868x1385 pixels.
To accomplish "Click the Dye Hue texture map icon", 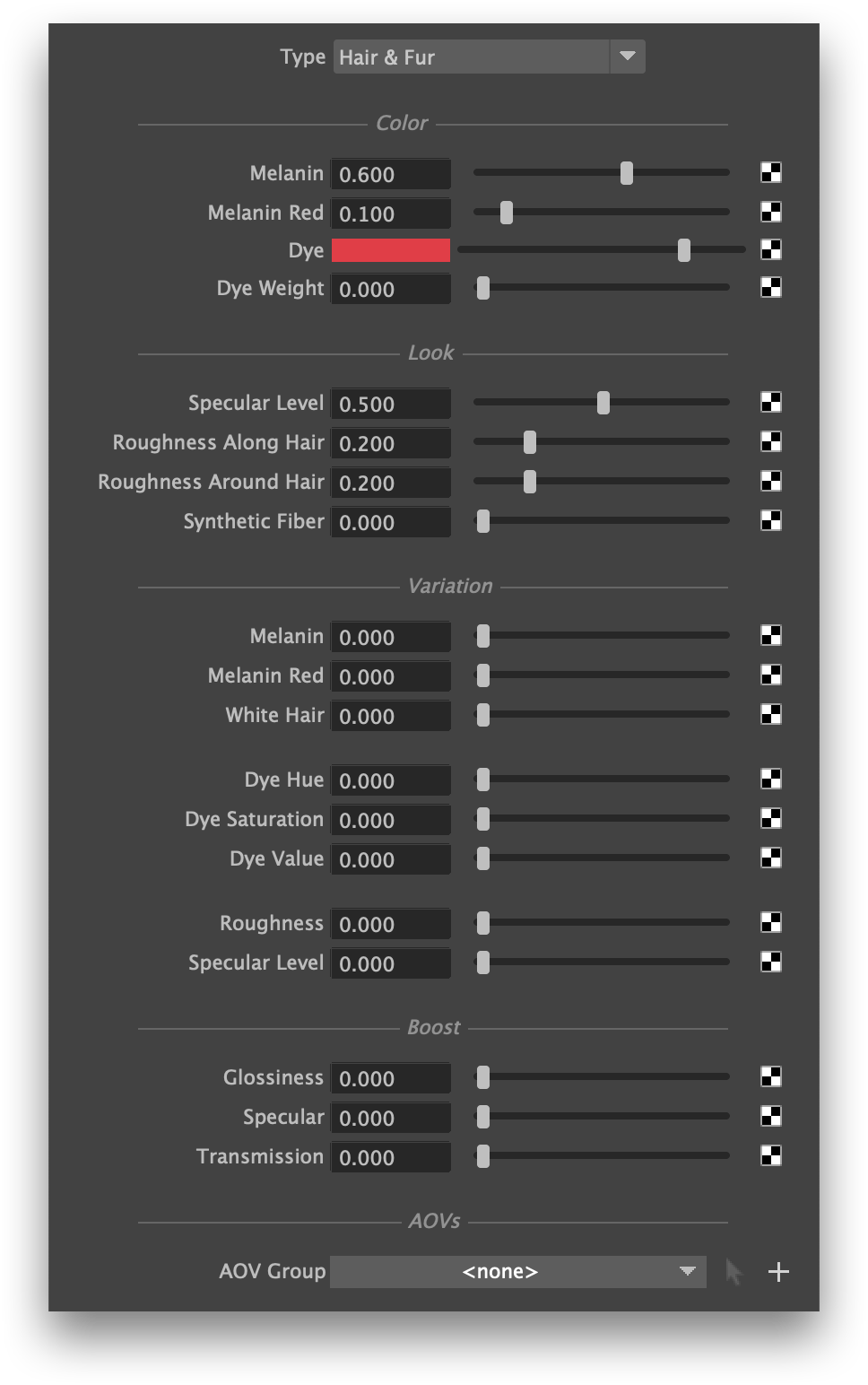I will [770, 780].
